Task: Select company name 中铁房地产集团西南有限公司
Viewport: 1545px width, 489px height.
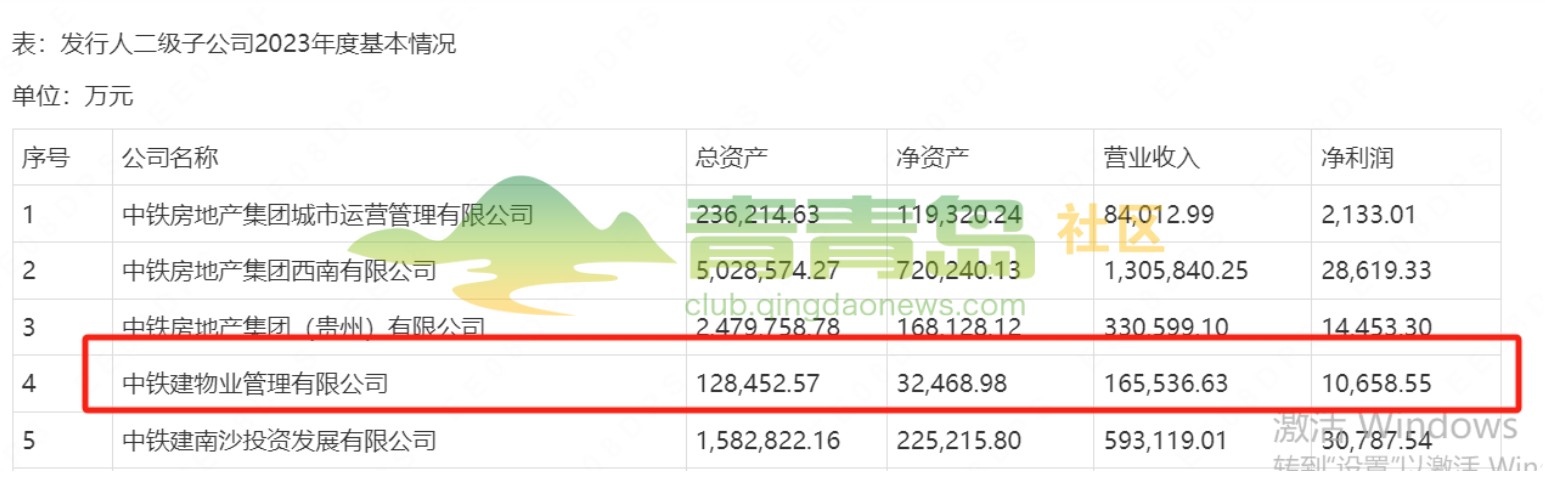Action: tap(279, 270)
